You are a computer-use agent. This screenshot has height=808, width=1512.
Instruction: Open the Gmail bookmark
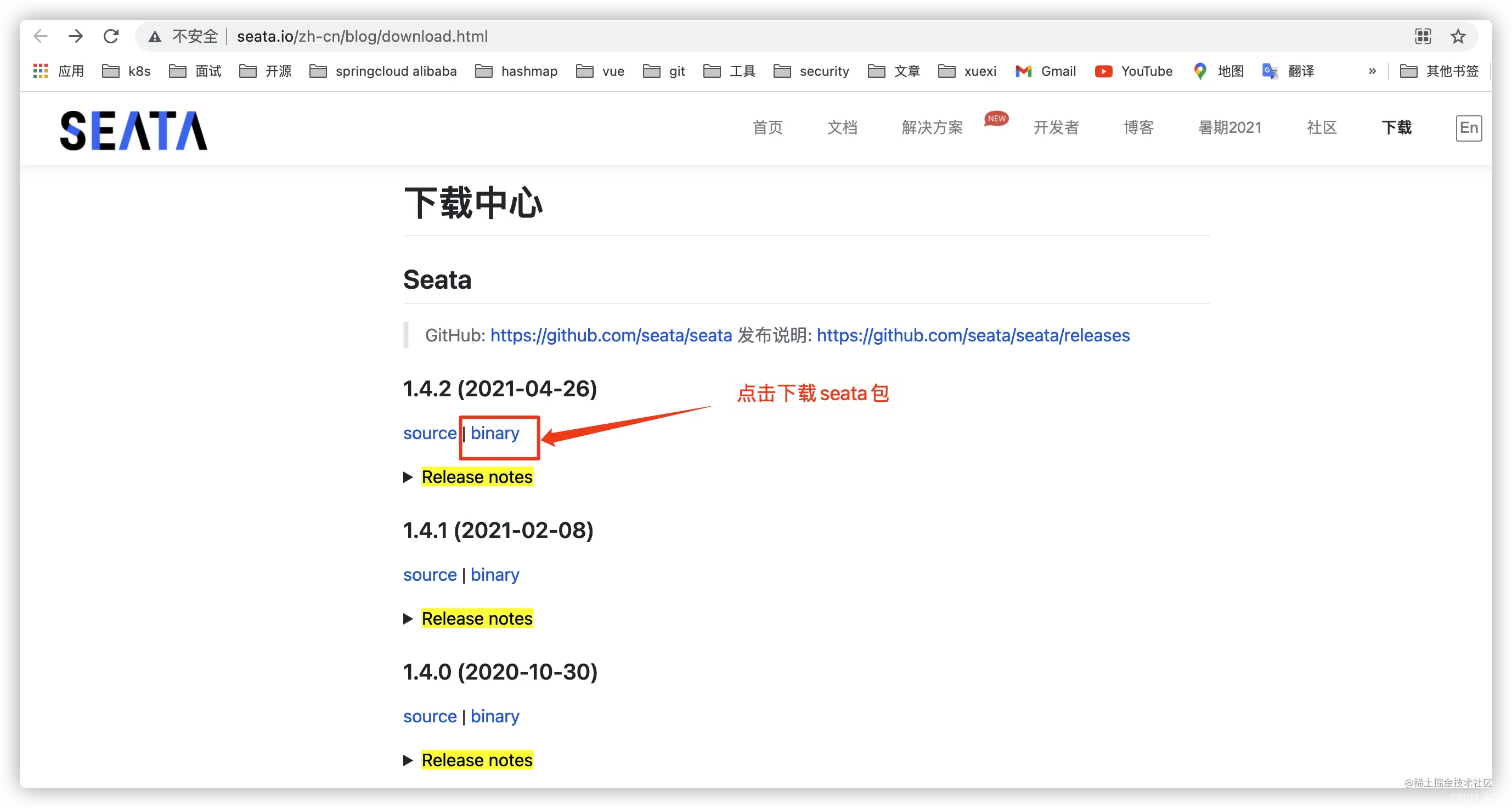(1045, 71)
